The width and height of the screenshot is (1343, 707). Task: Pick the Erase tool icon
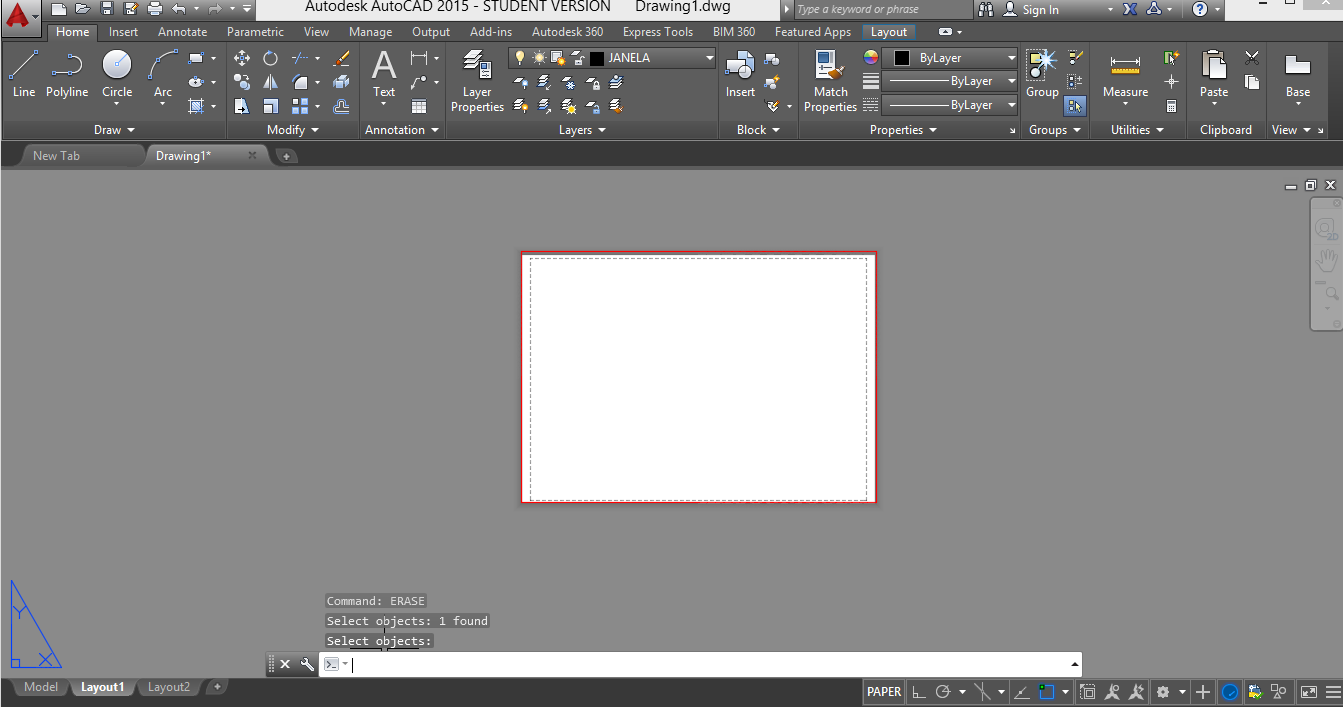(x=342, y=58)
